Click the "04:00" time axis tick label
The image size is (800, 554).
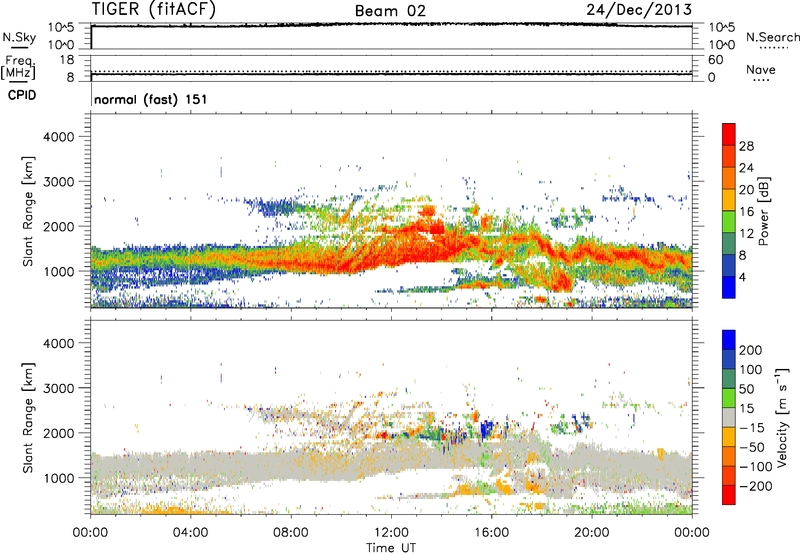(x=191, y=533)
